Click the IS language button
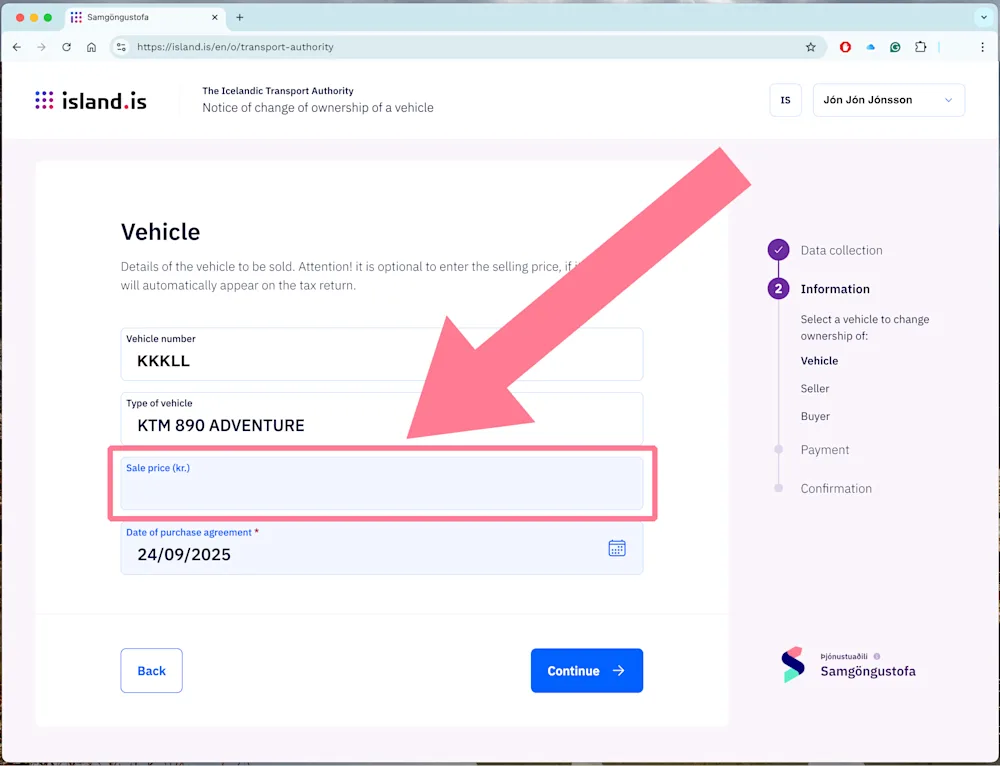This screenshot has width=1000, height=766. coord(786,100)
